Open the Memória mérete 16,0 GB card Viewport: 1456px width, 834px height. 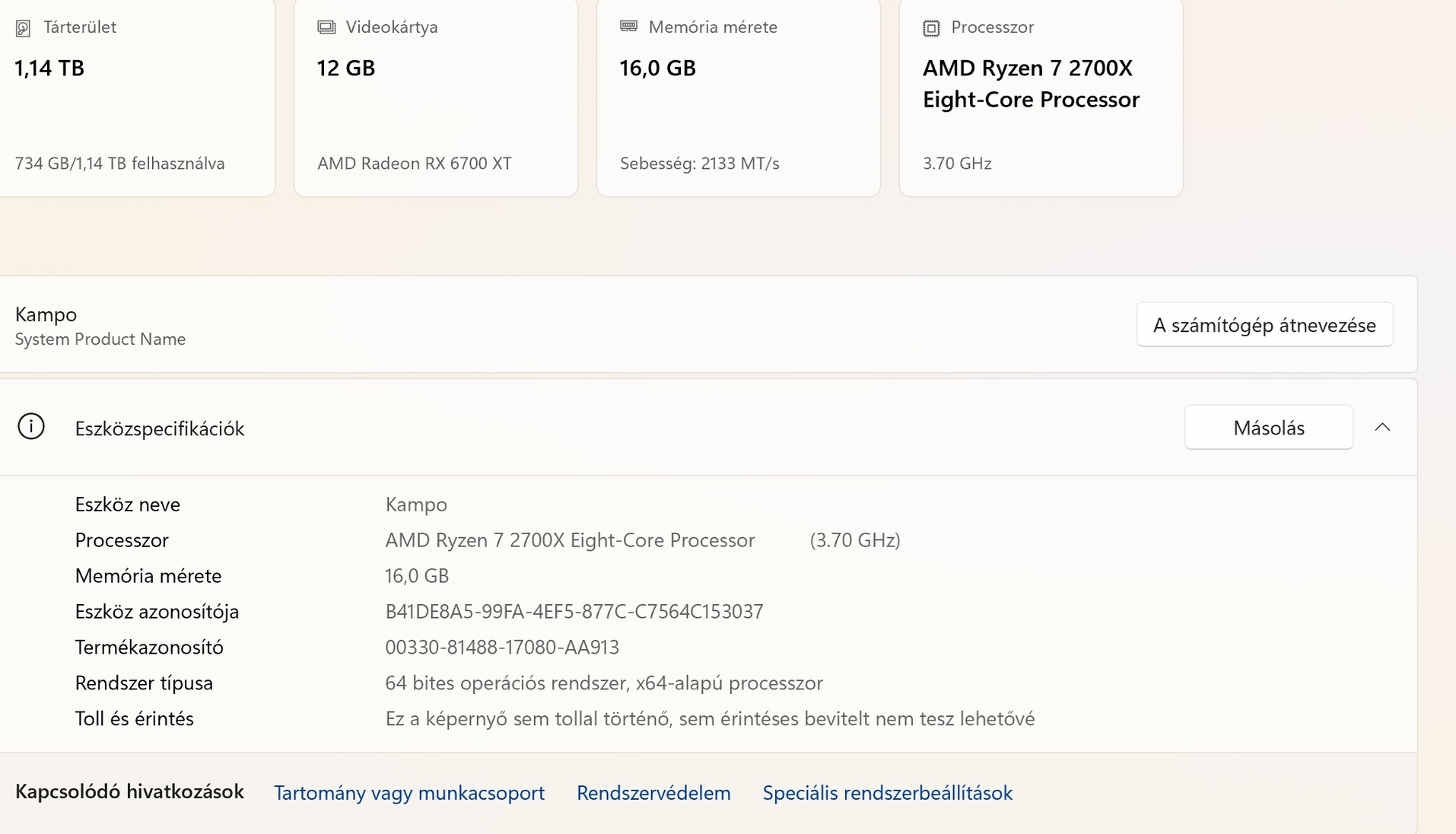738,99
